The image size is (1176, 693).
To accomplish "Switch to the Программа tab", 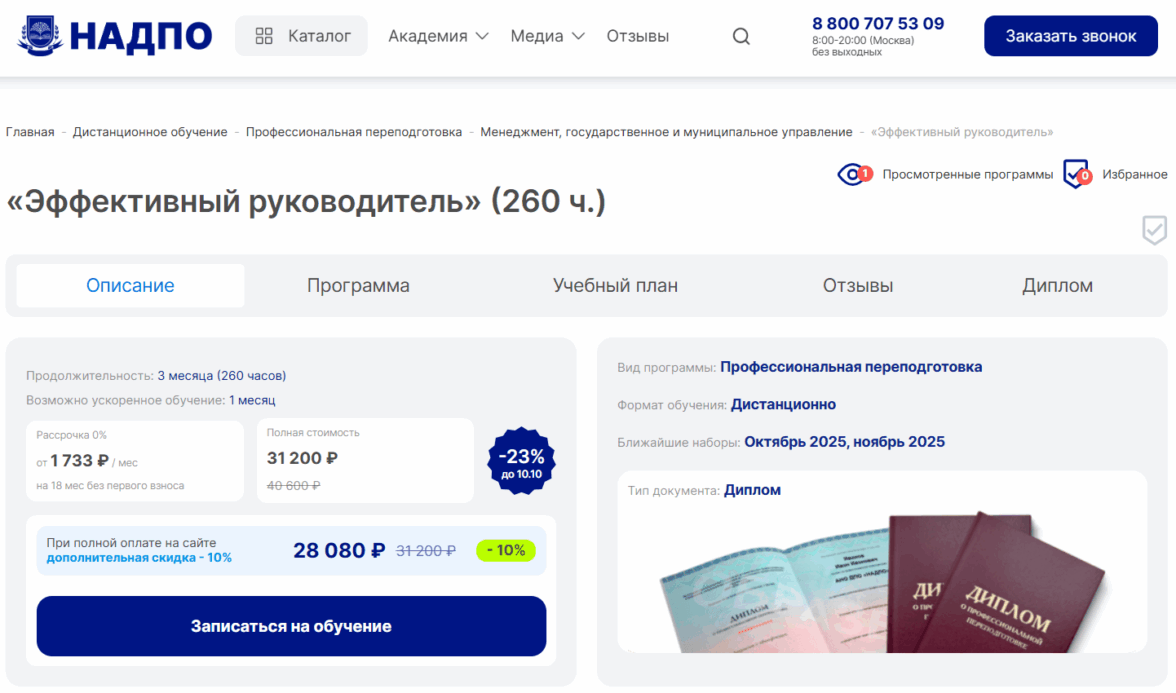I will pyautogui.click(x=358, y=286).
